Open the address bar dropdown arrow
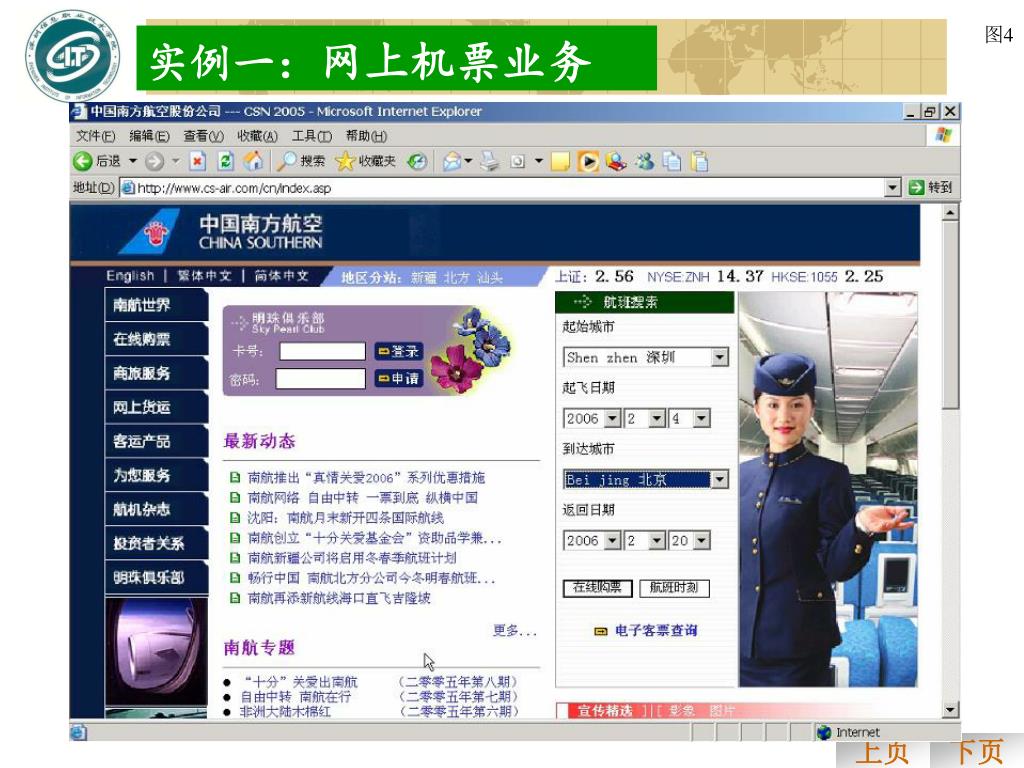 893,188
